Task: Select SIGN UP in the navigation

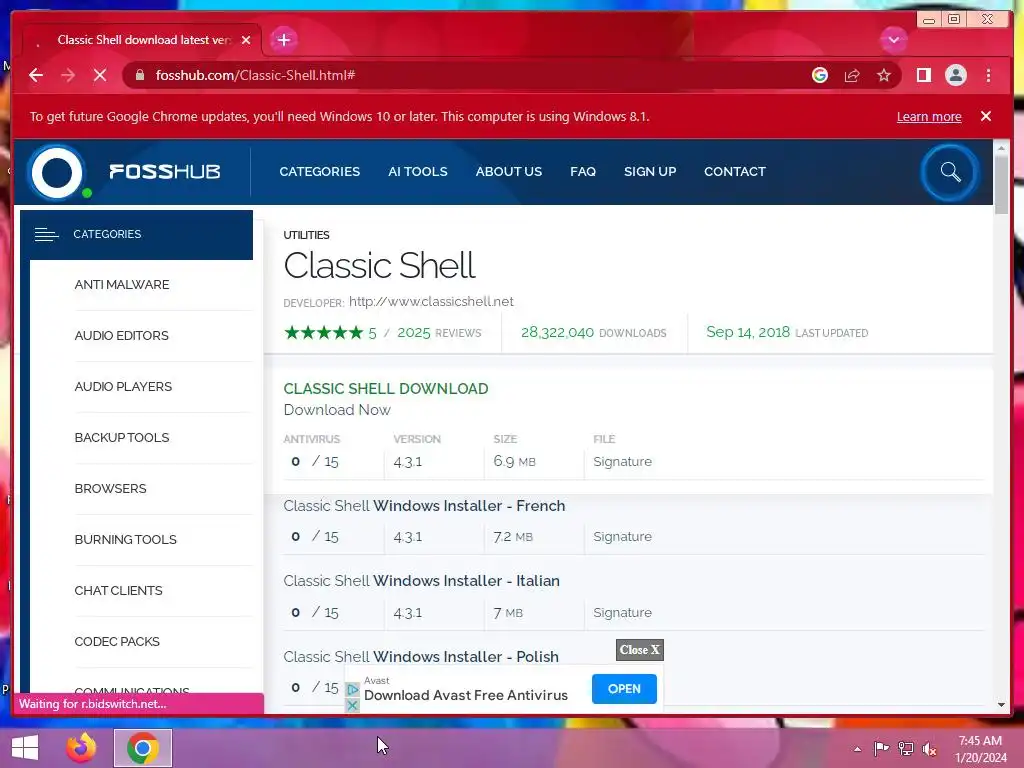Action: coord(650,171)
